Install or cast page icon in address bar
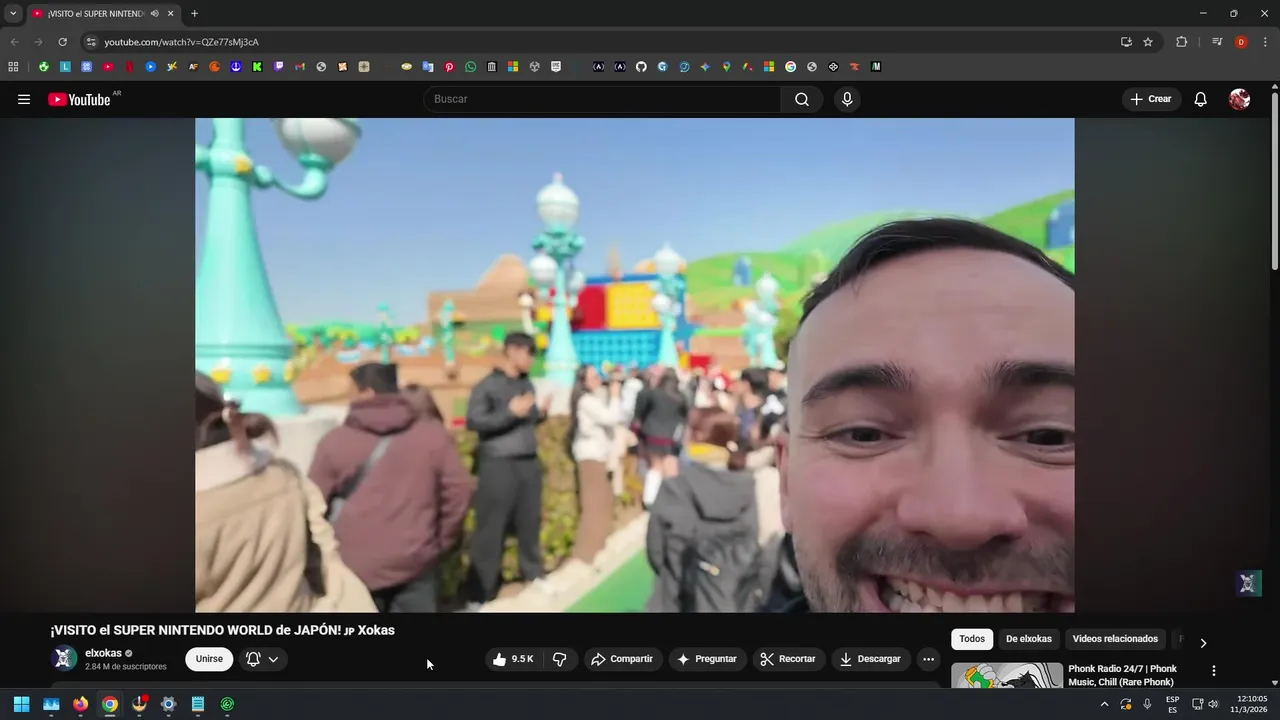Image resolution: width=1280 pixels, height=720 pixels. point(1126,42)
